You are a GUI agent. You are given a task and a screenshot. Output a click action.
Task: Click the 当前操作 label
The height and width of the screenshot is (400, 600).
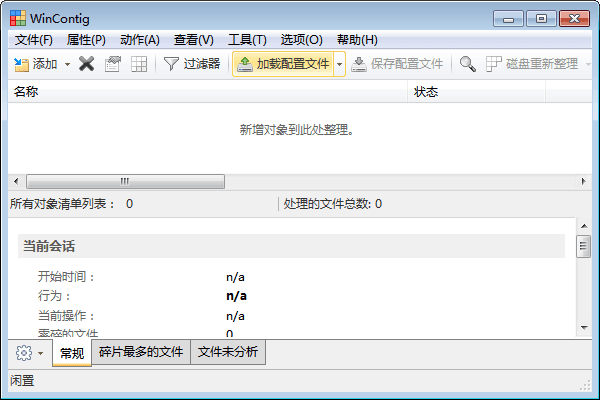65,316
